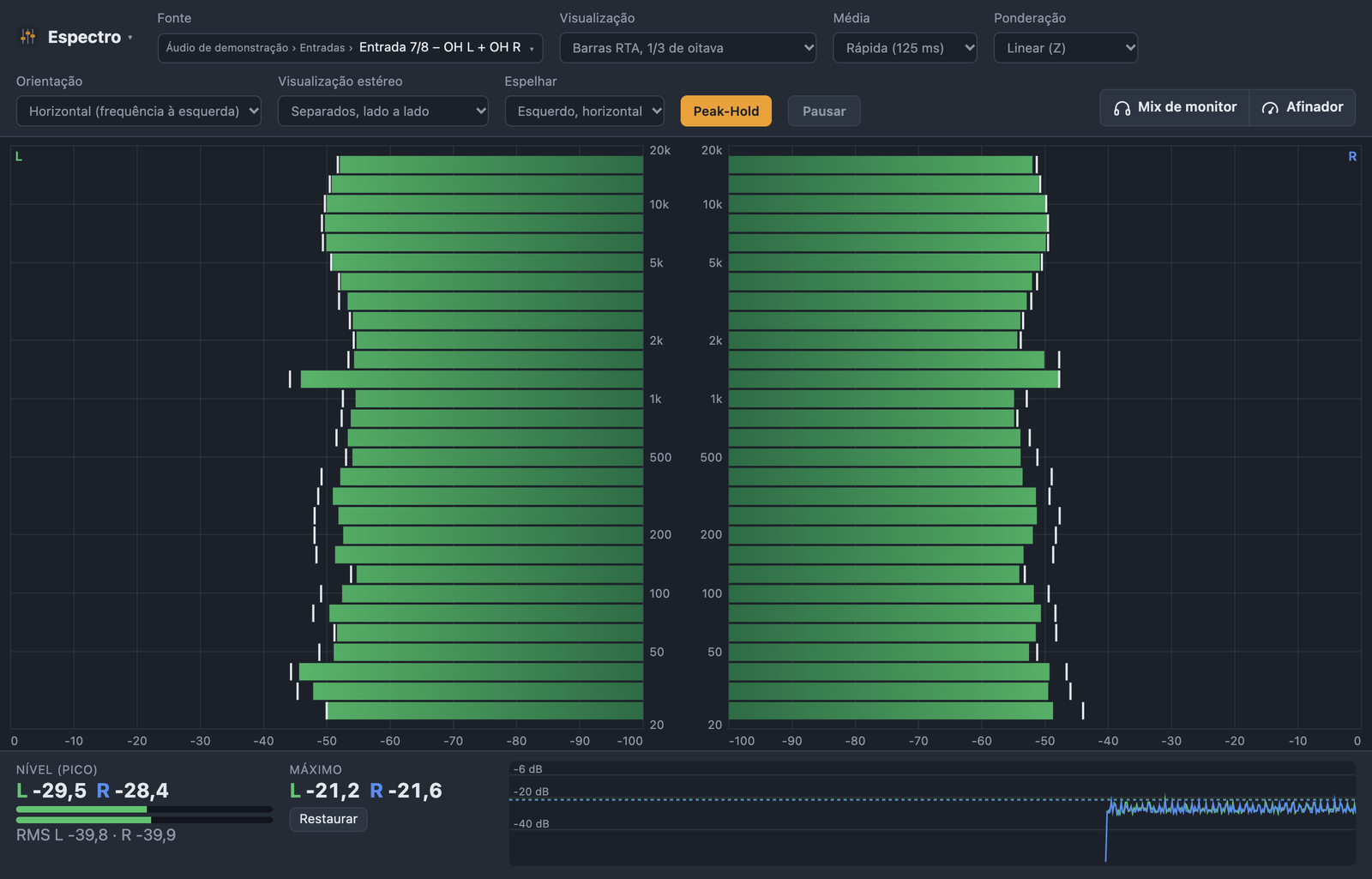Click the tuner gauge icon in Afinador
The height and width of the screenshot is (879, 1372).
tap(1270, 108)
